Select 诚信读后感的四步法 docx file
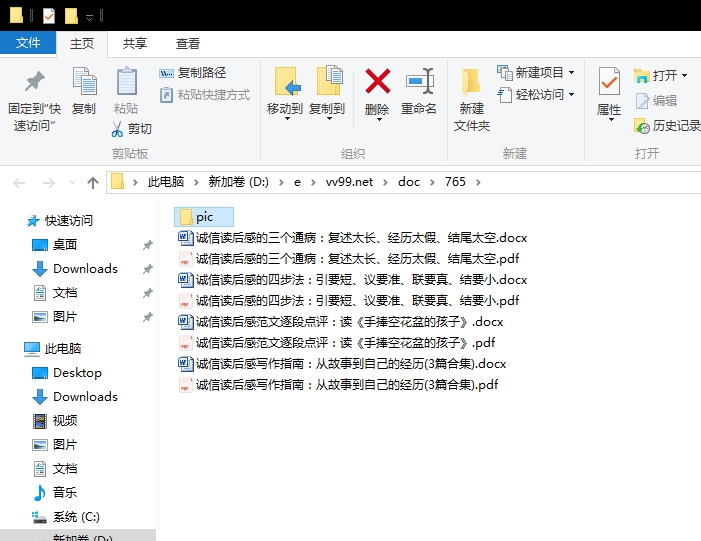Viewport: 701px width, 541px height. pos(352,279)
